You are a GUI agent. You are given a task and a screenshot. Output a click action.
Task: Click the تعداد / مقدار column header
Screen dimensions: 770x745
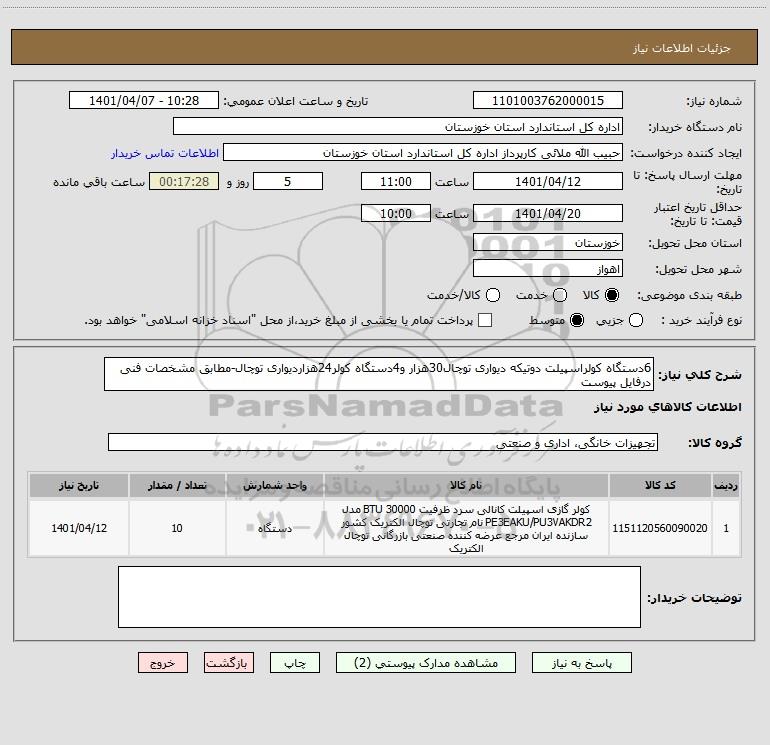tap(177, 485)
